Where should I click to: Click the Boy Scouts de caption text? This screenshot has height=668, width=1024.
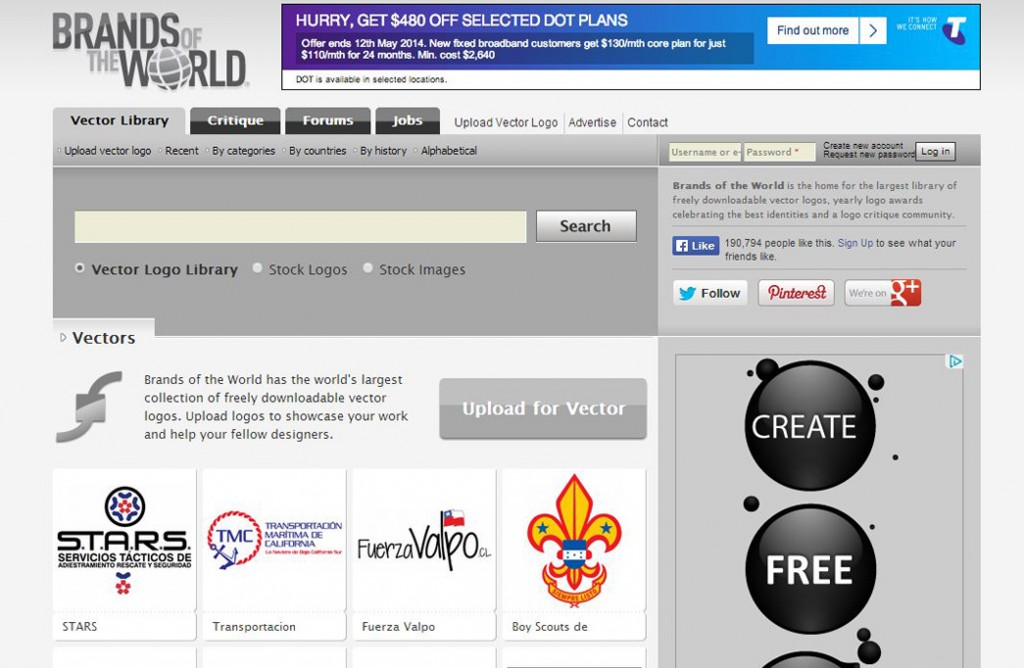point(550,627)
